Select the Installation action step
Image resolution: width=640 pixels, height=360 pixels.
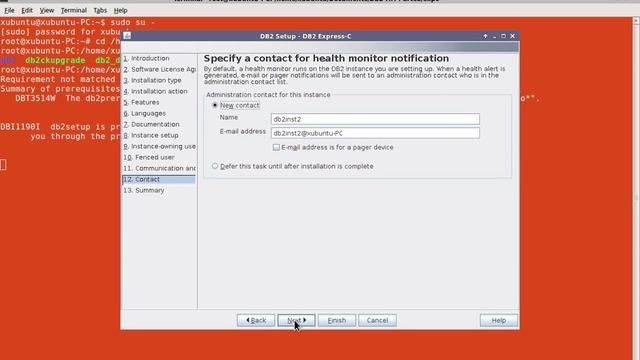coord(156,91)
